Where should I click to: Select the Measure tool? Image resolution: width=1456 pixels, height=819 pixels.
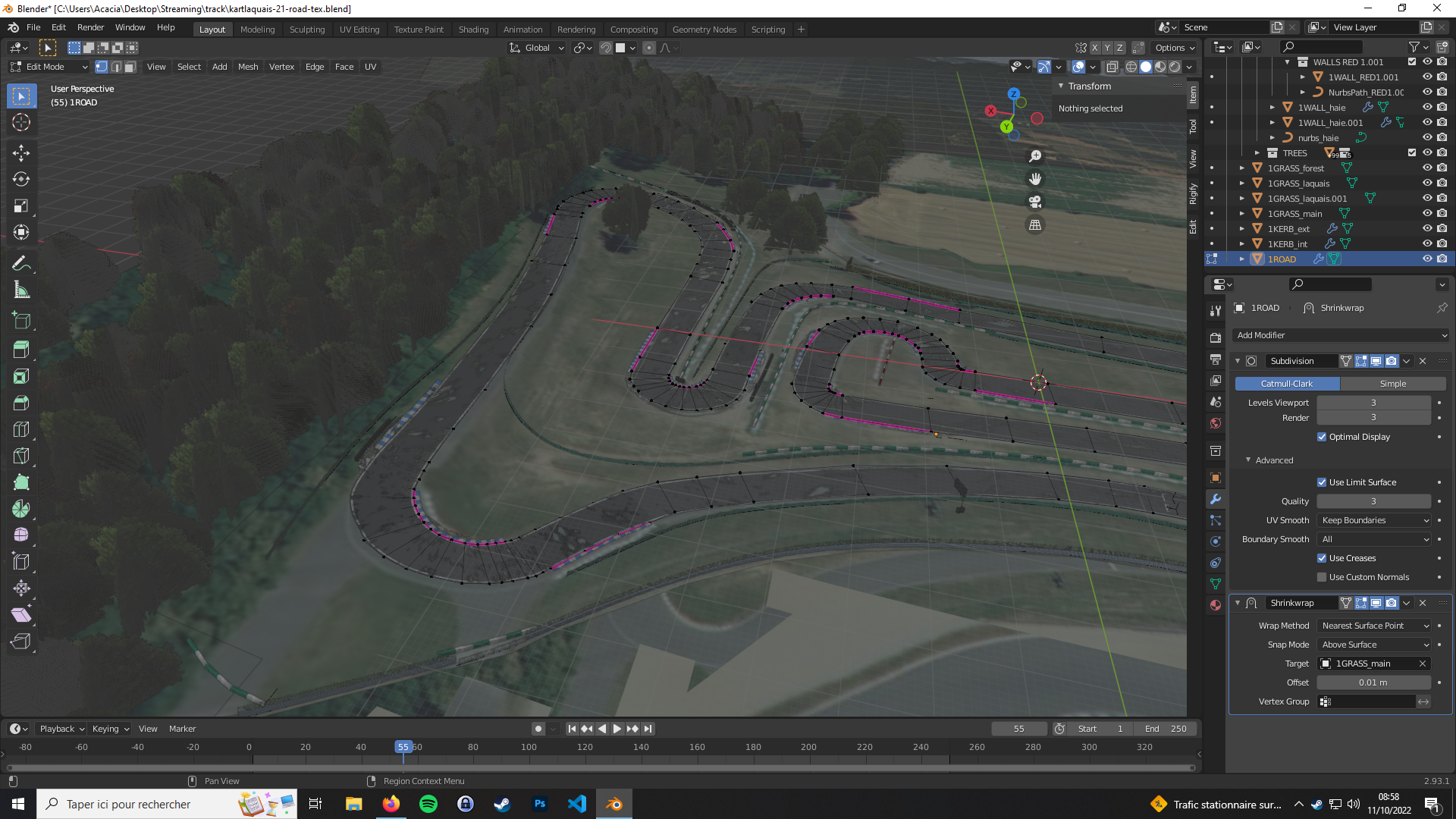(21, 290)
